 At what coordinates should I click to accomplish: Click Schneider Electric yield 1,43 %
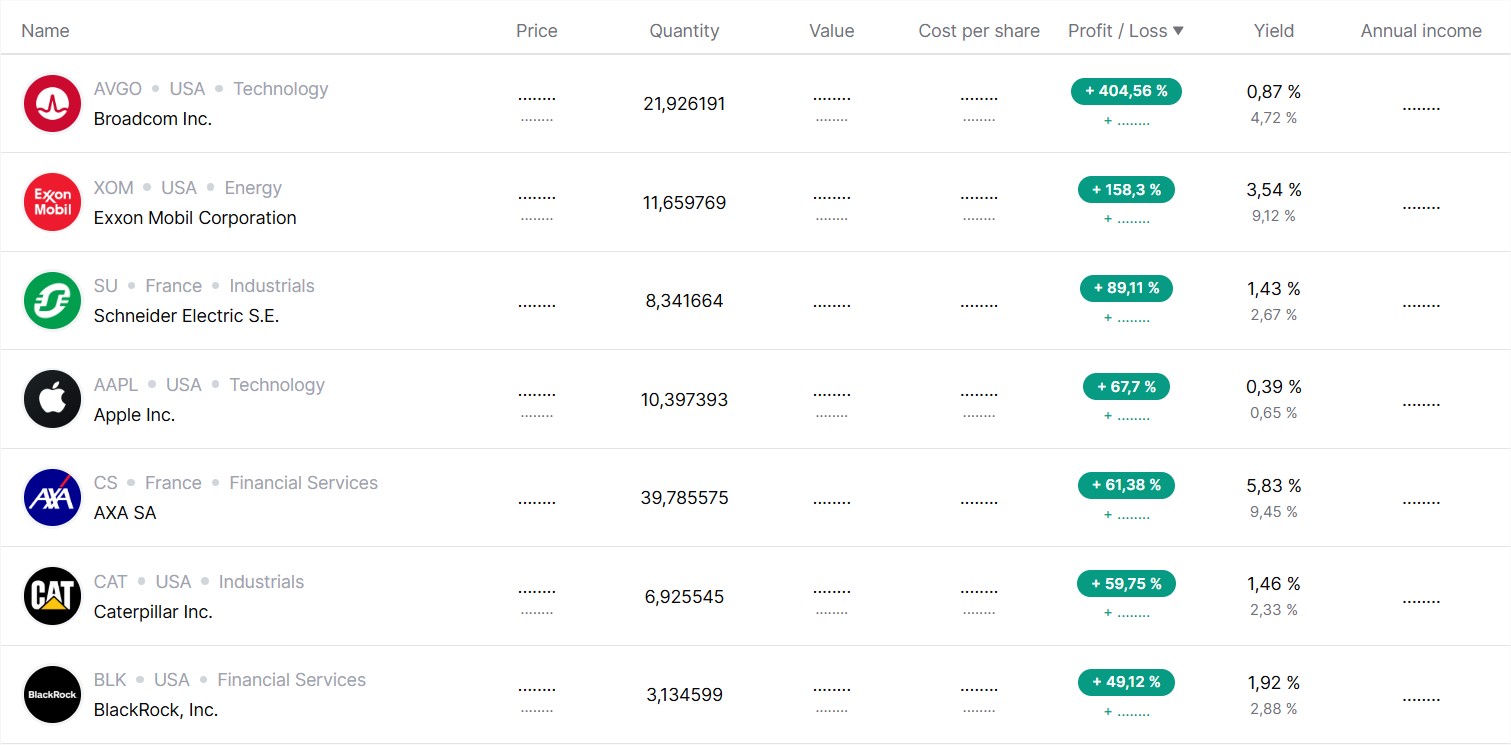click(1274, 289)
